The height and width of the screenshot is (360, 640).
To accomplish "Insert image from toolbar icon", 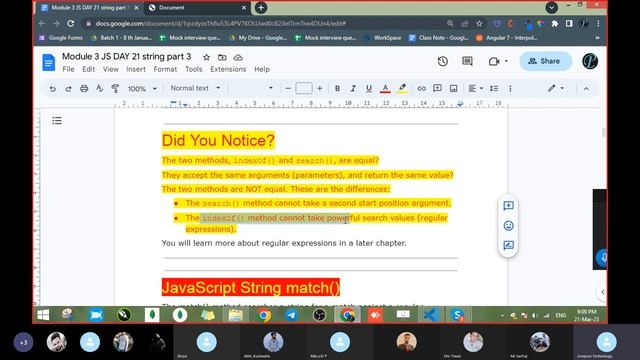I will point(453,88).
